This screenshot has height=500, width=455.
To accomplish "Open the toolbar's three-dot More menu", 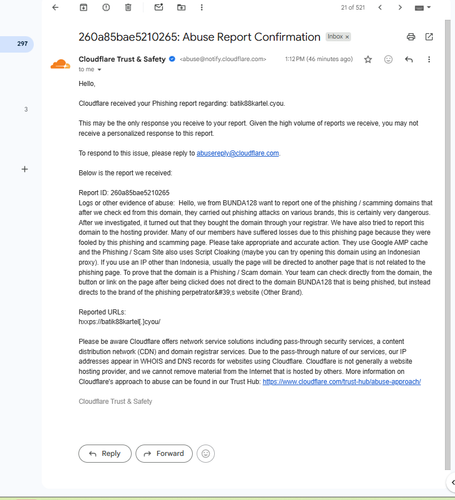I will pos(202,7).
